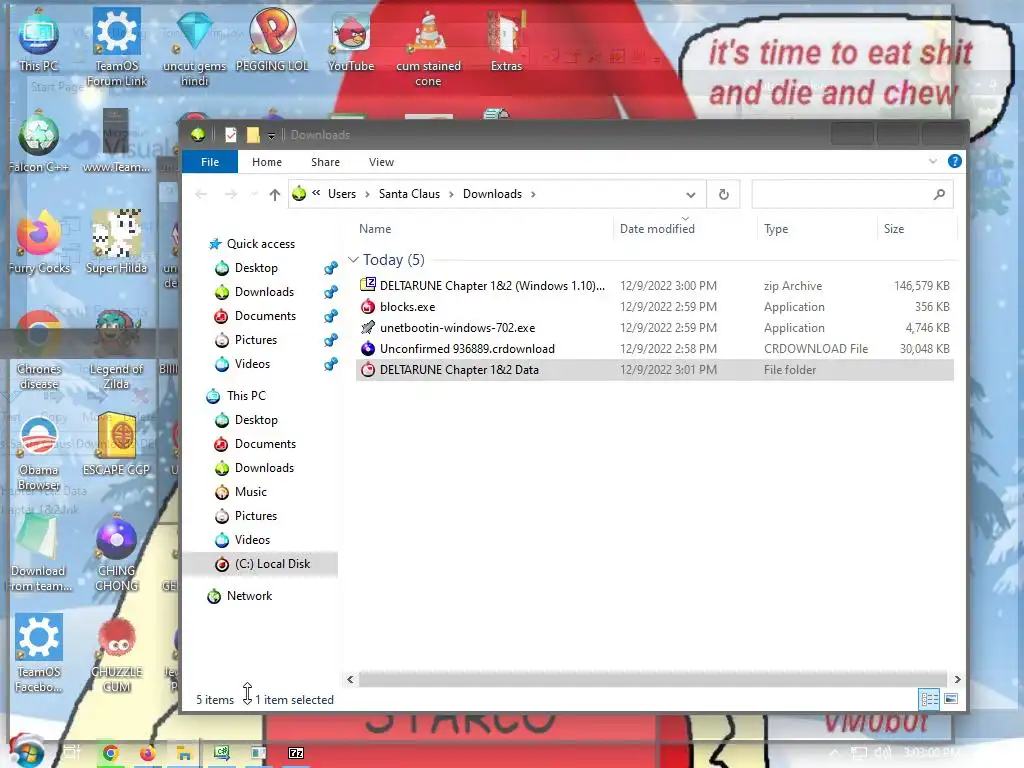The height and width of the screenshot is (768, 1024).
Task: Expand the ribbon using the chevron
Action: [933, 161]
